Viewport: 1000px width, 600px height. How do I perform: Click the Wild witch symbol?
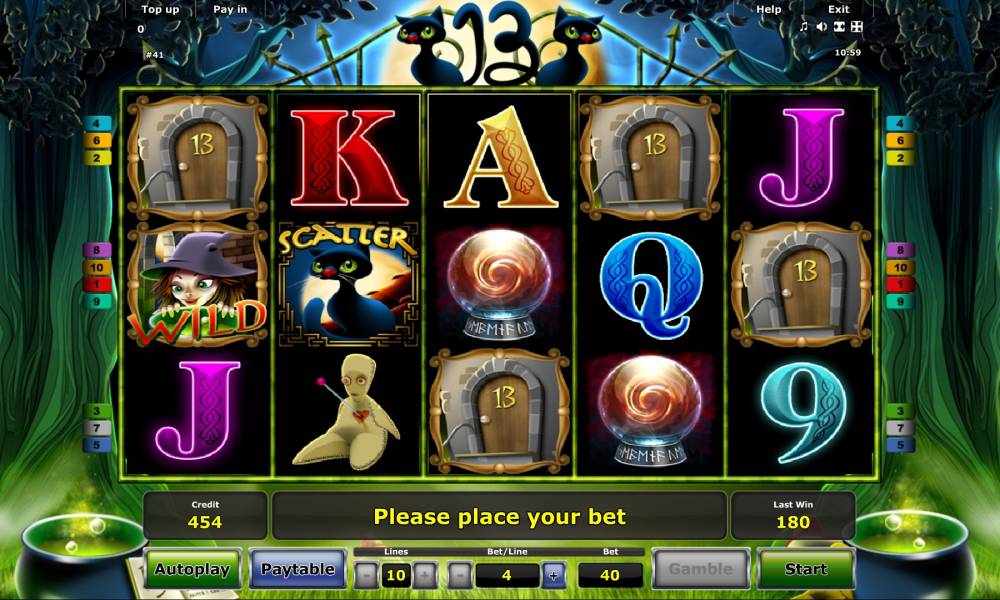click(197, 284)
